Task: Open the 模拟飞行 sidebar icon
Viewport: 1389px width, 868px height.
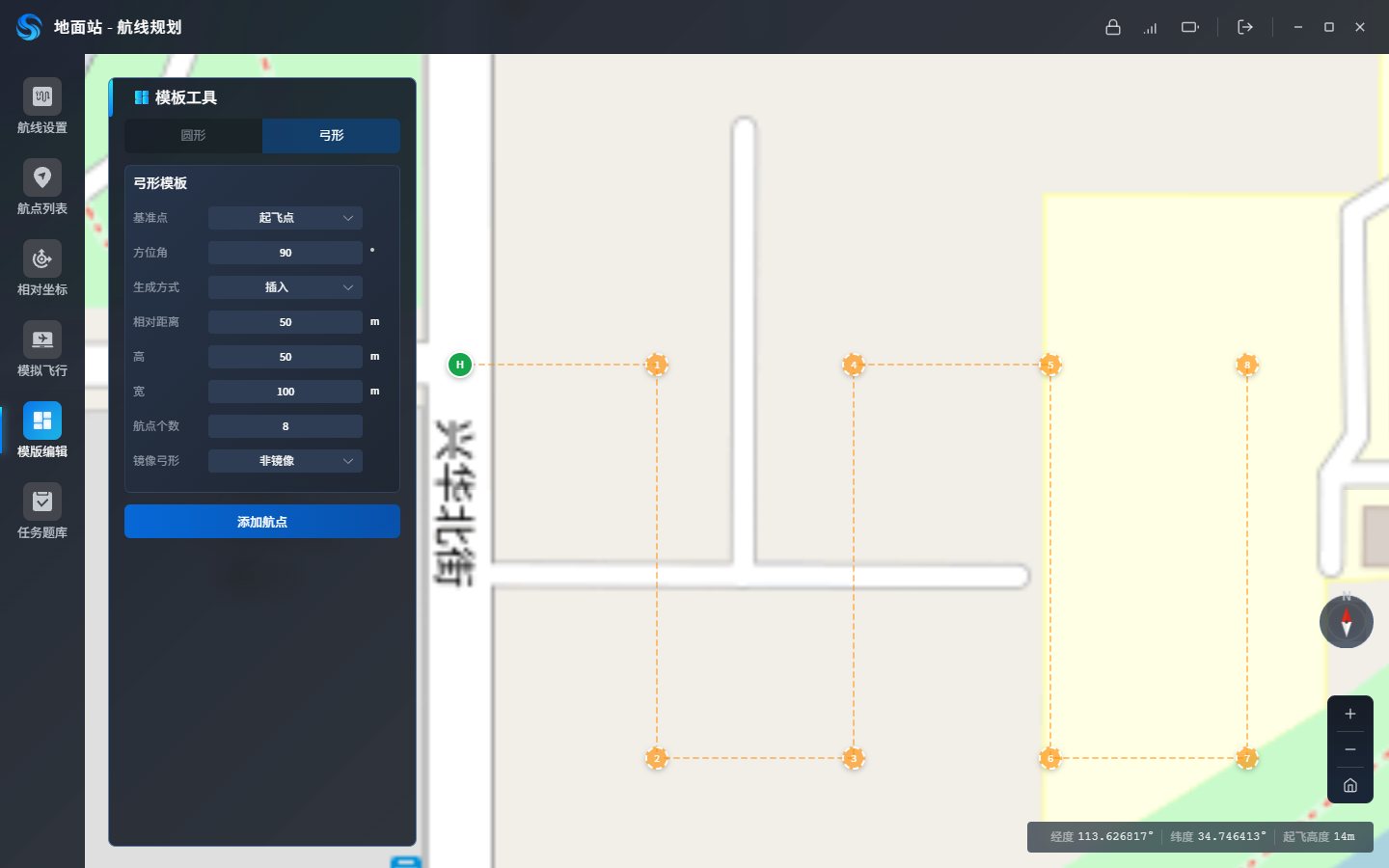Action: [42, 350]
